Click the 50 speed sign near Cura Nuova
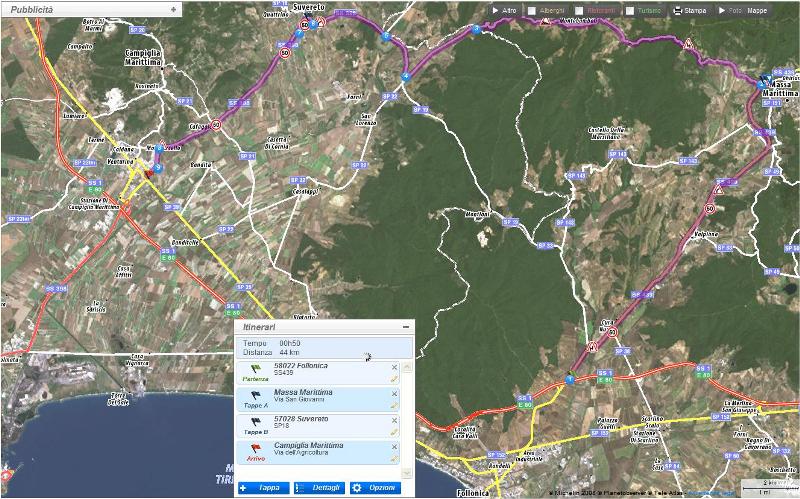Image resolution: width=800 pixels, height=499 pixels. coord(613,332)
